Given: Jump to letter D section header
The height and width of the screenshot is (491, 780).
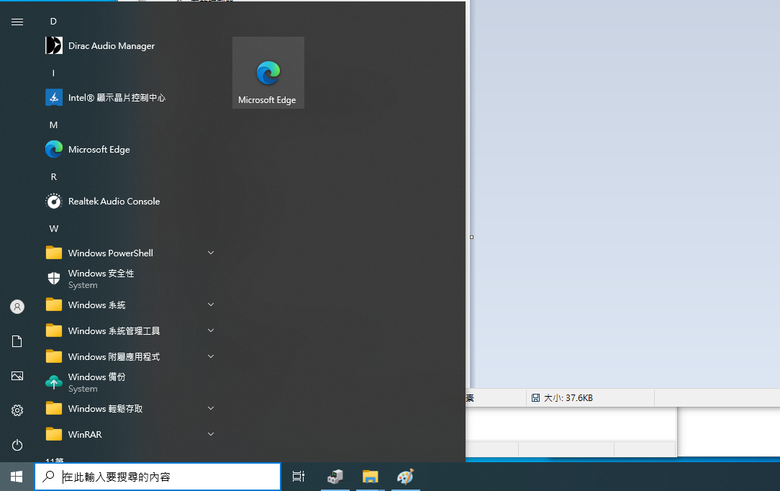Looking at the screenshot, I should pos(53,21).
